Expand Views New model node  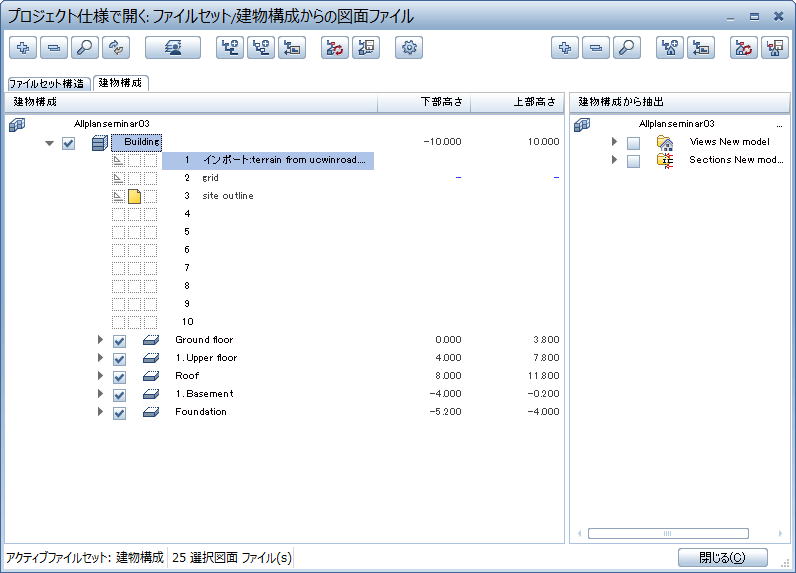pos(614,142)
